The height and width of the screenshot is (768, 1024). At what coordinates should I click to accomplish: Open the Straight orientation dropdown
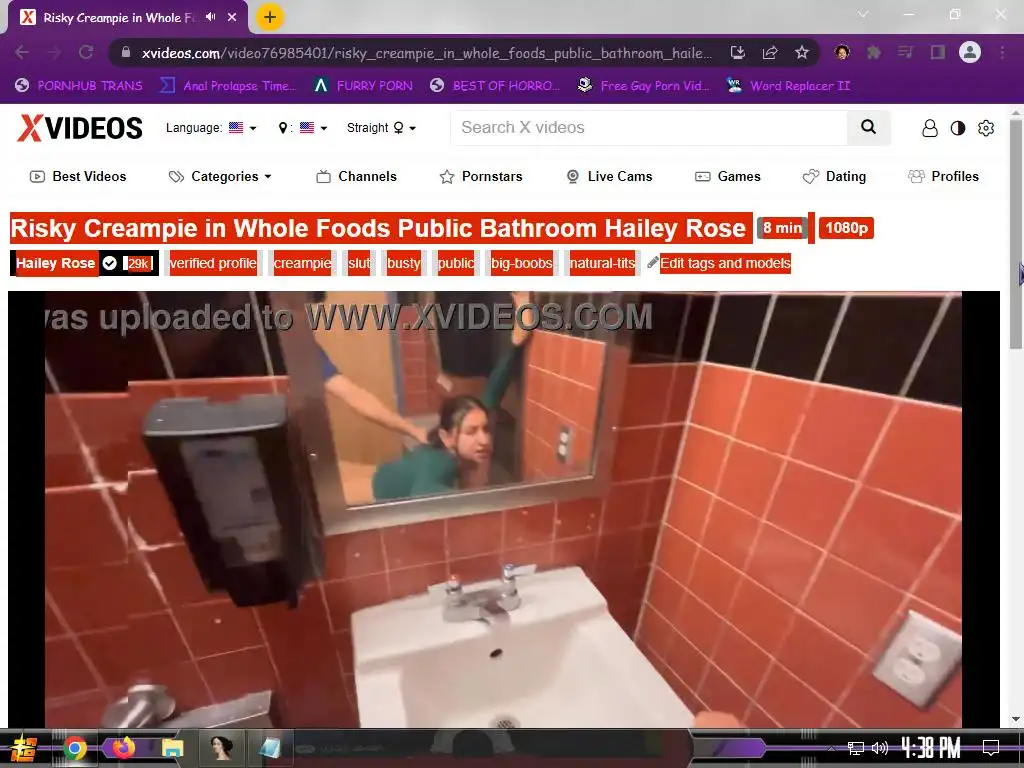tap(381, 128)
